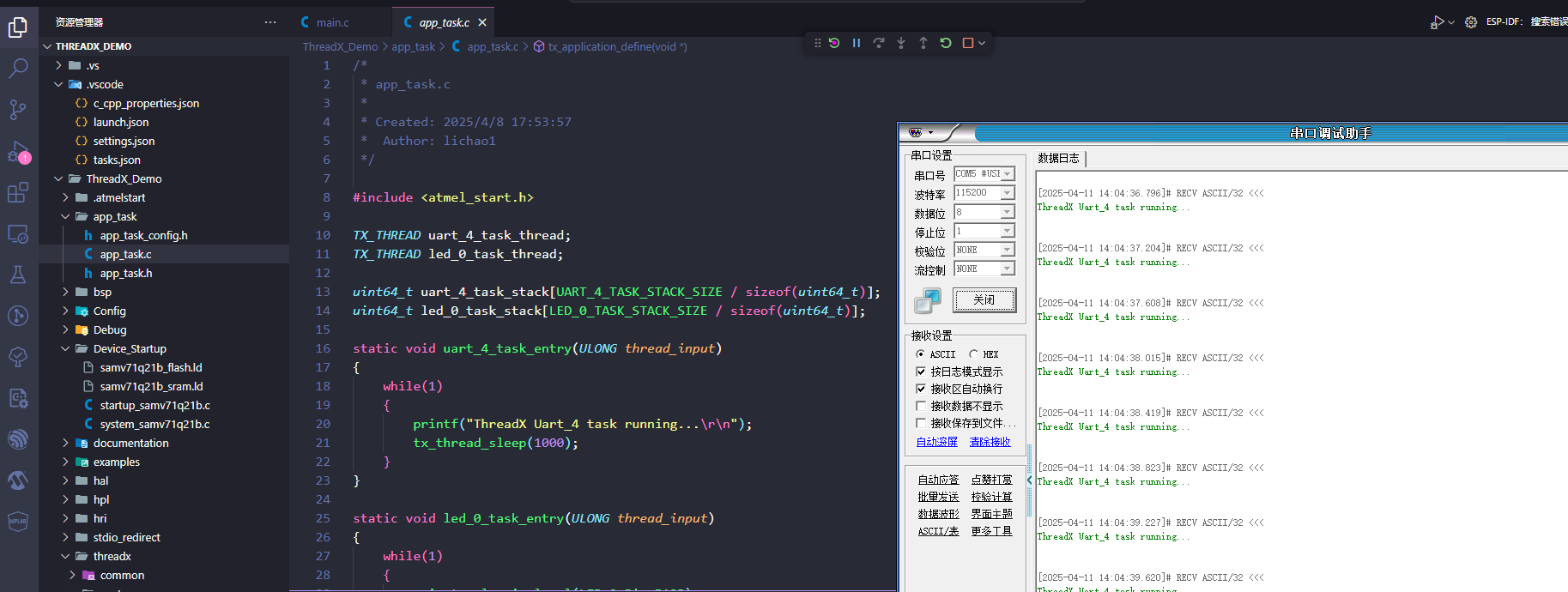Open the 校验位 NONE dropdown

[x=1008, y=250]
